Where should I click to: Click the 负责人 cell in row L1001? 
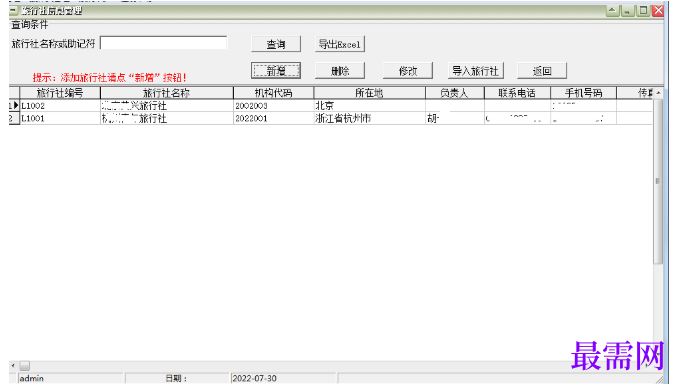tap(455, 118)
